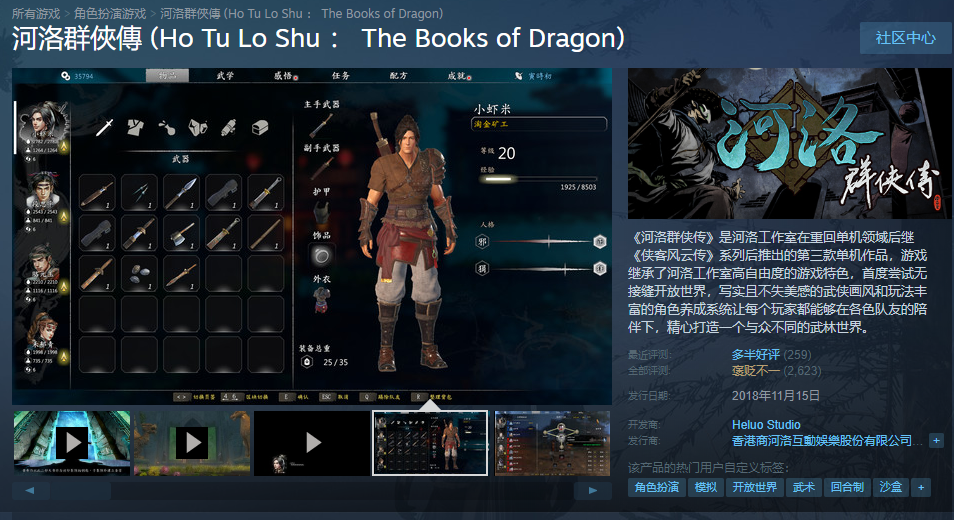Viewport: 954px width, 520px height.
Task: Select the skill-tree screenshot thumbnail
Action: (552, 443)
